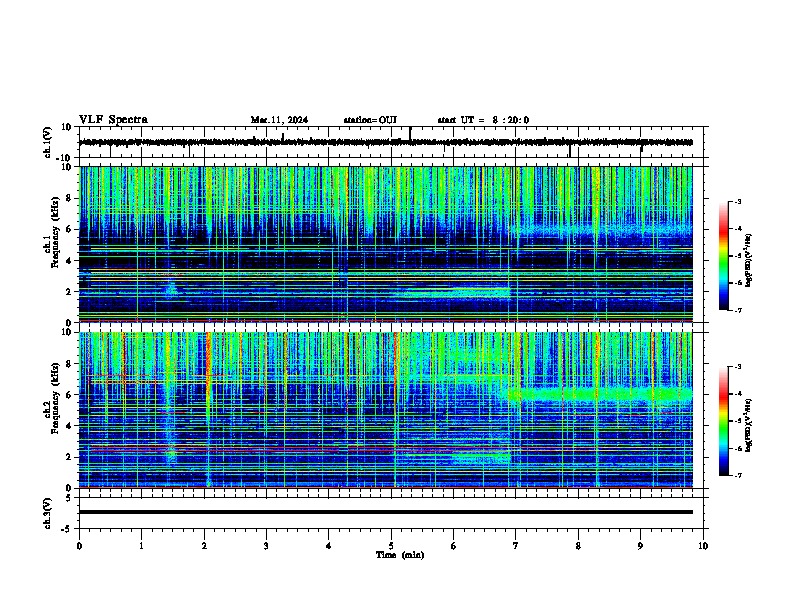Click the "-5" tick on the ch.3(V) axis
The image size is (792, 612).
pos(67,529)
